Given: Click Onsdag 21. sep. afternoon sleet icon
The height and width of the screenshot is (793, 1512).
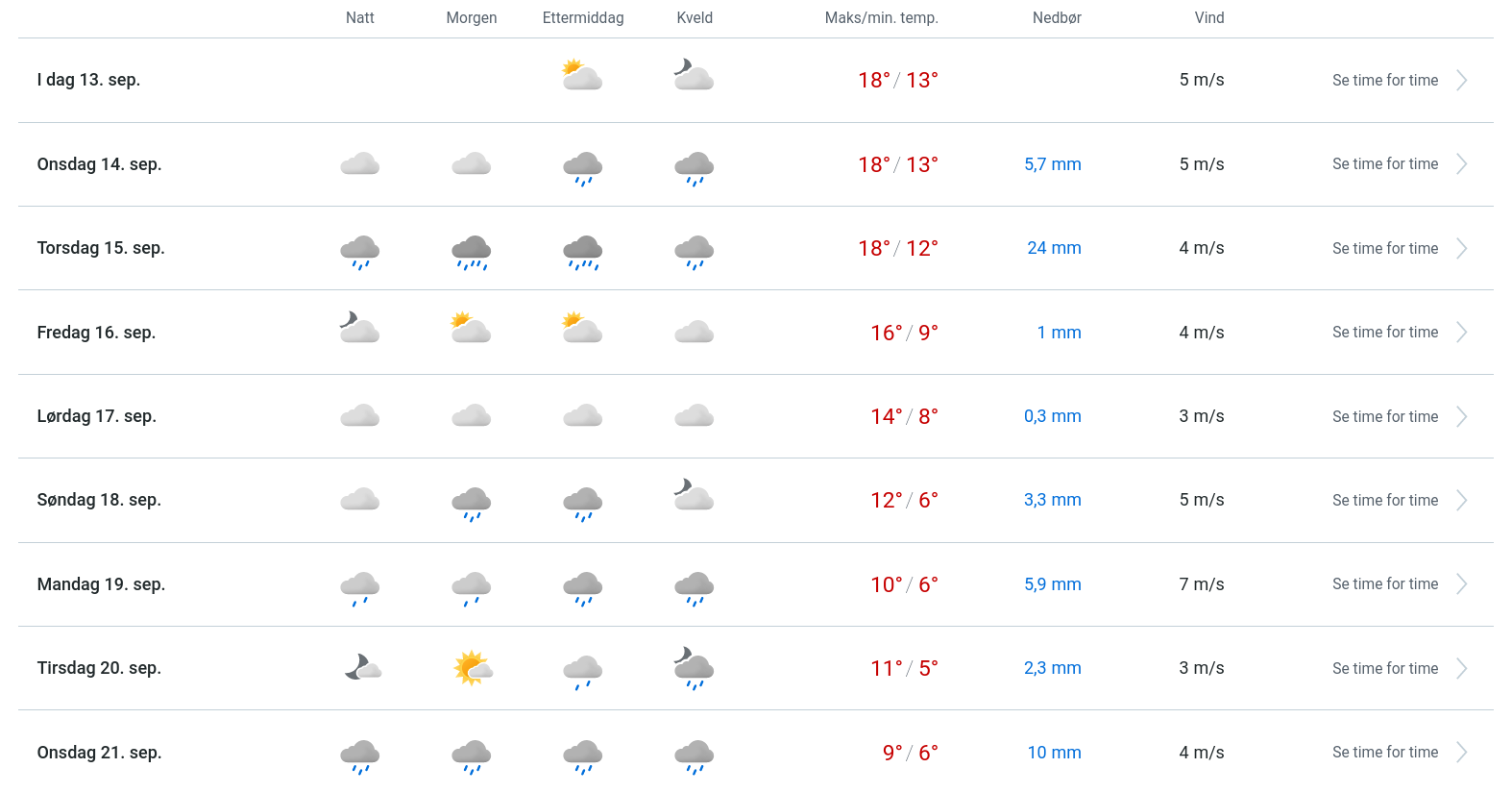Looking at the screenshot, I should (x=582, y=756).
